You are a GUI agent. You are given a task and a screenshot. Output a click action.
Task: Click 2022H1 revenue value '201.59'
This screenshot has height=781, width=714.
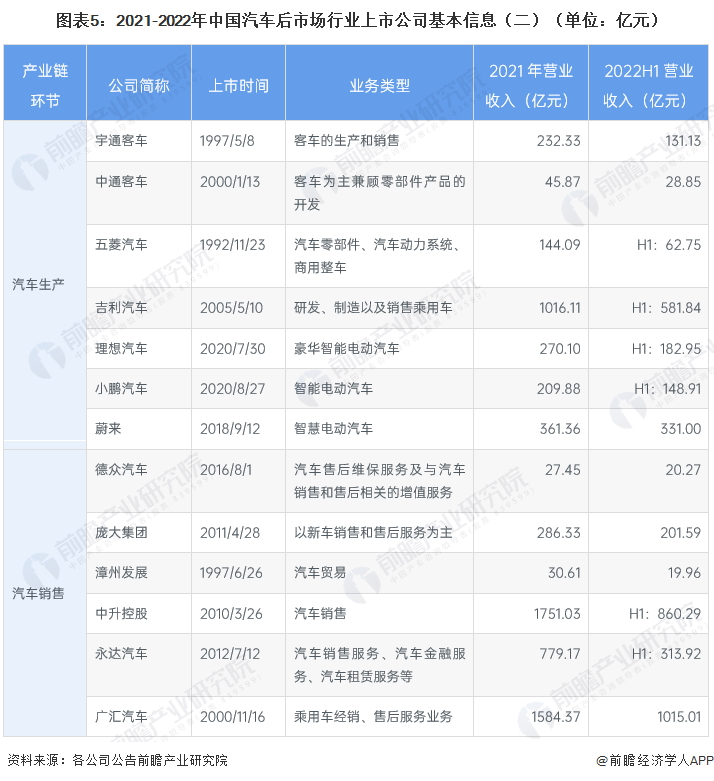(681, 532)
